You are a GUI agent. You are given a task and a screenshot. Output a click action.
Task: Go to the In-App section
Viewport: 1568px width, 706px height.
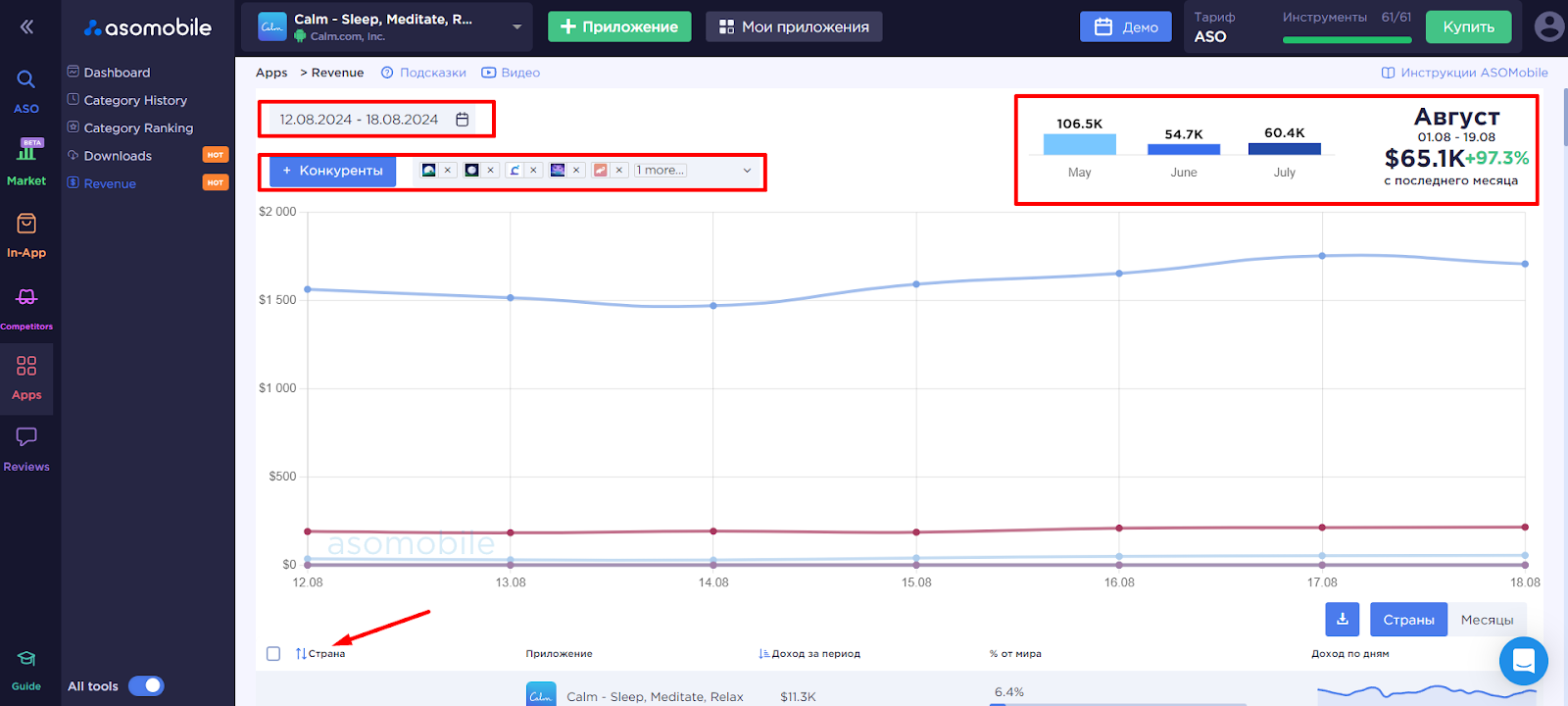(26, 236)
